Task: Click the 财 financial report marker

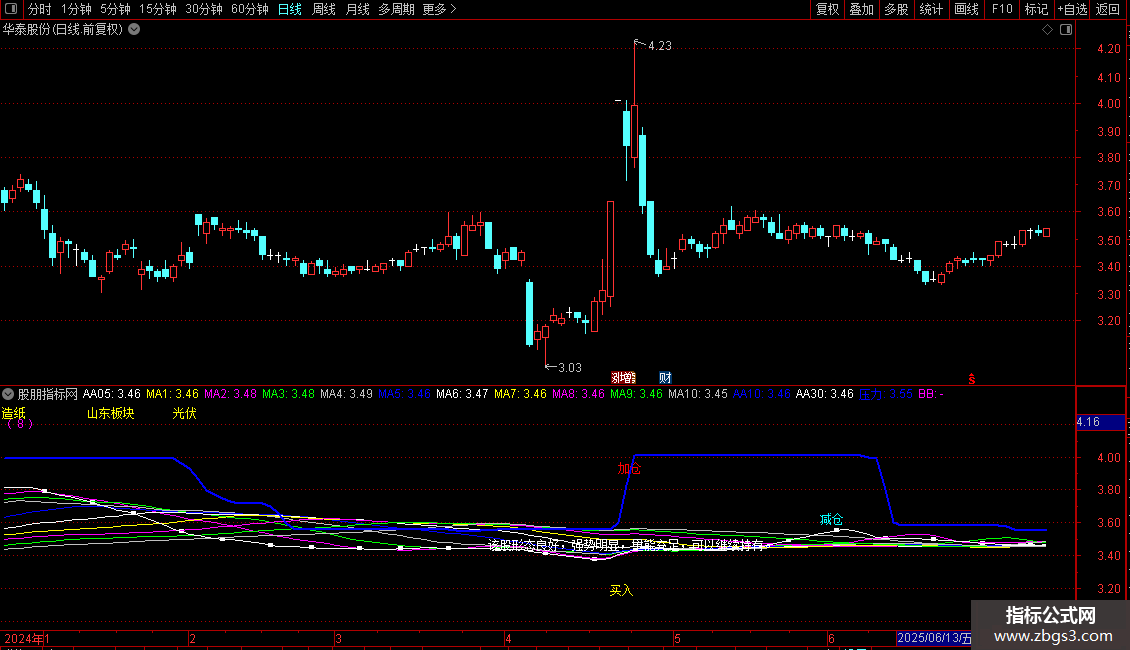Action: pos(665,378)
